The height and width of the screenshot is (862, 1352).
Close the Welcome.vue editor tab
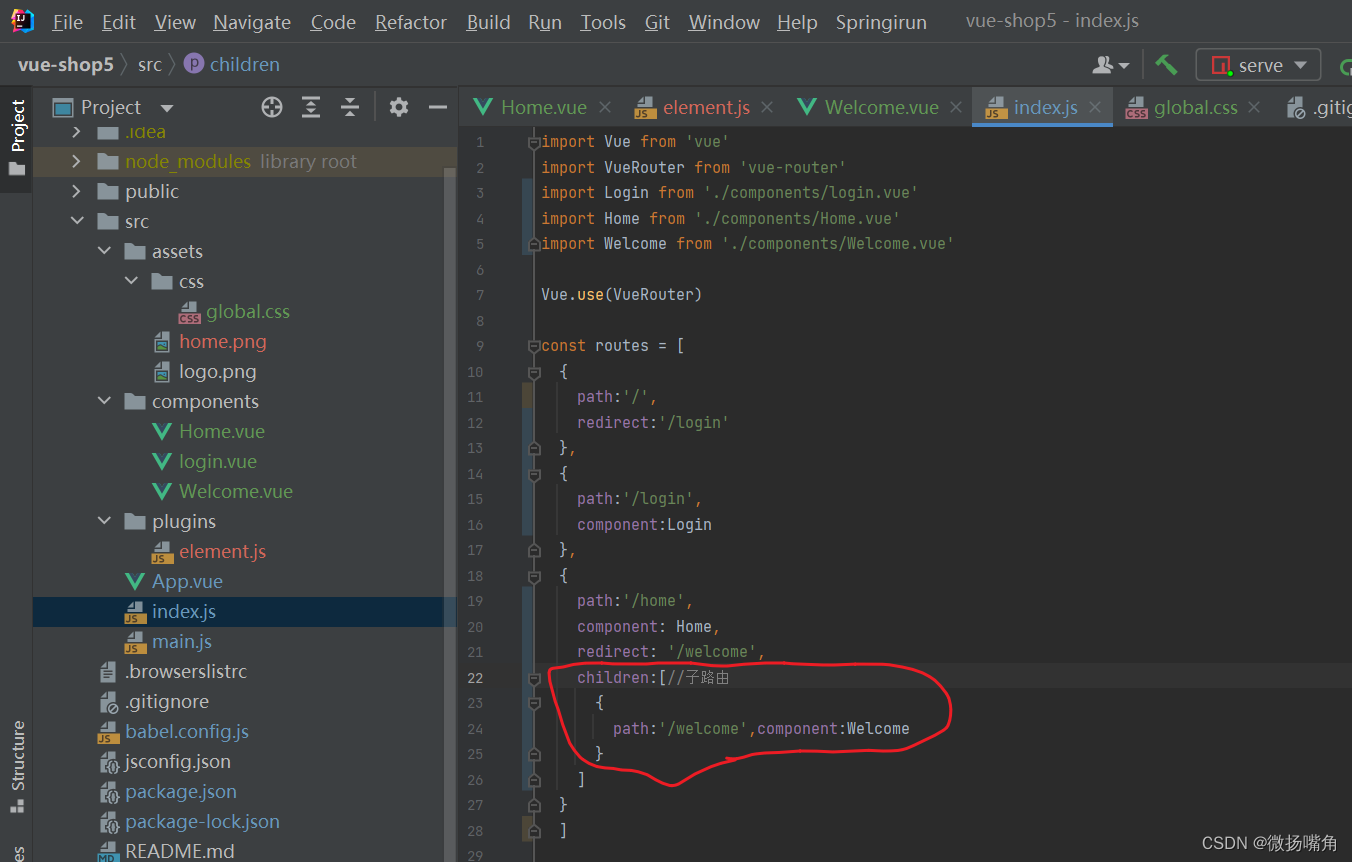click(x=956, y=107)
